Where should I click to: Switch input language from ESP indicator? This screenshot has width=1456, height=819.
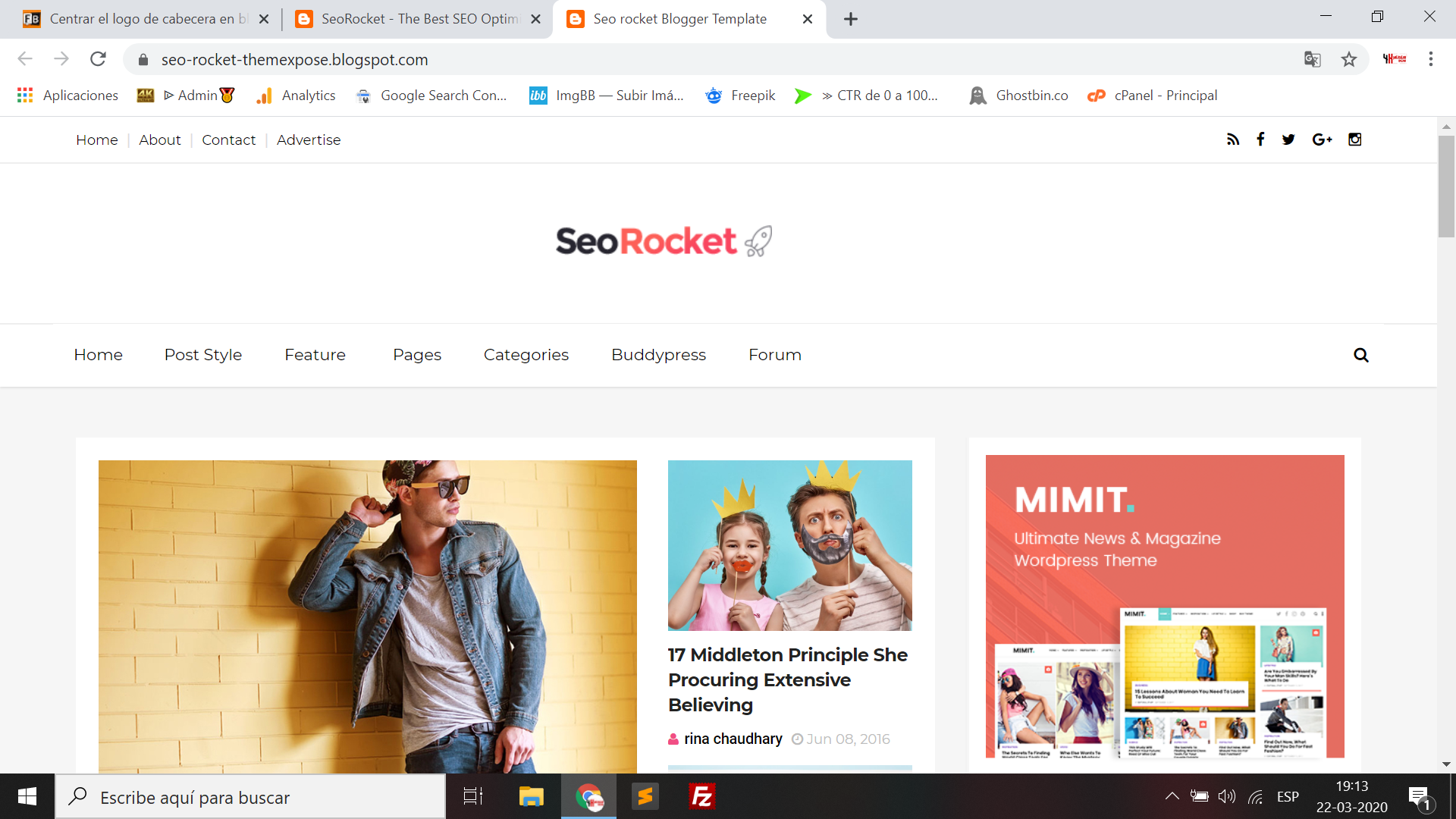point(1288,796)
